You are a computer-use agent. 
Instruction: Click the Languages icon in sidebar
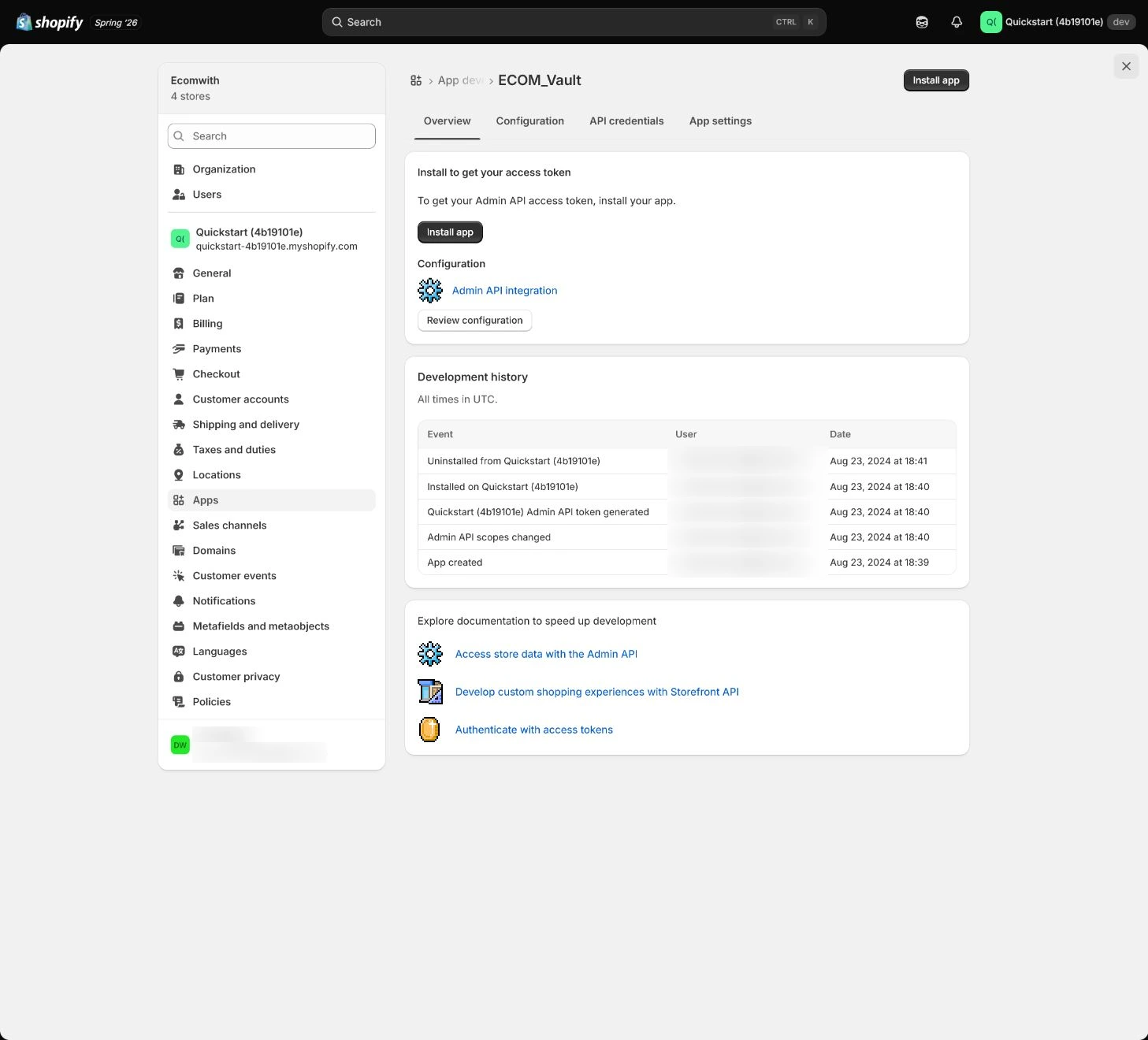[x=179, y=652]
